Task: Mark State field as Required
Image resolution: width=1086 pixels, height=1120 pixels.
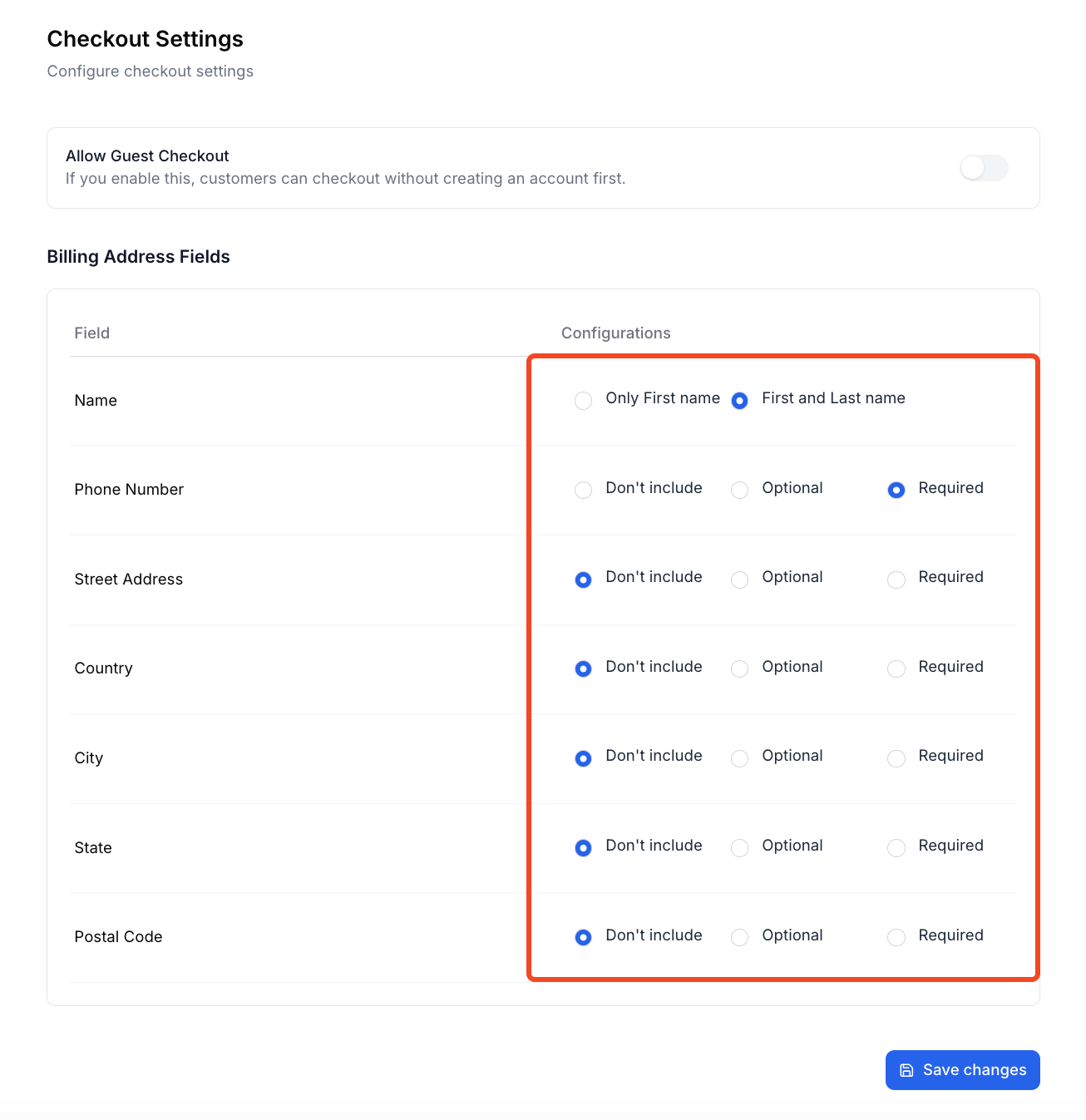Action: 896,847
